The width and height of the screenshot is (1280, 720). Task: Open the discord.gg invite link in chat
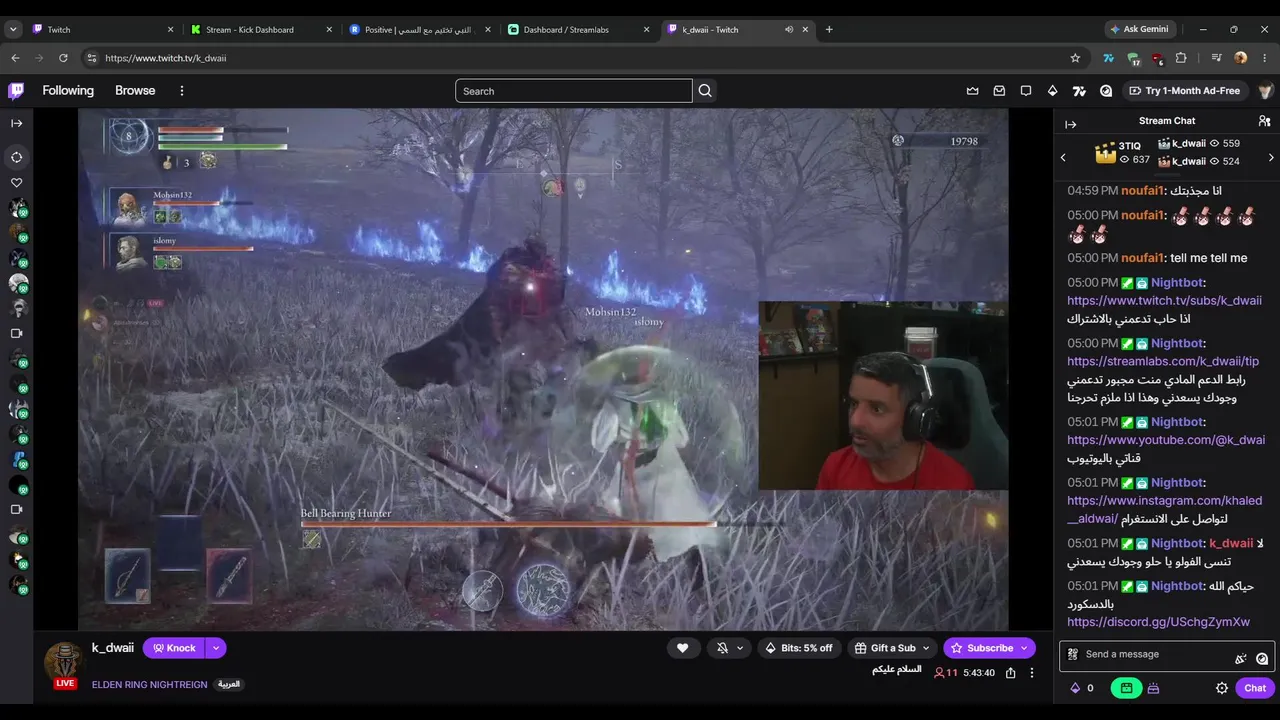pyautogui.click(x=1158, y=622)
